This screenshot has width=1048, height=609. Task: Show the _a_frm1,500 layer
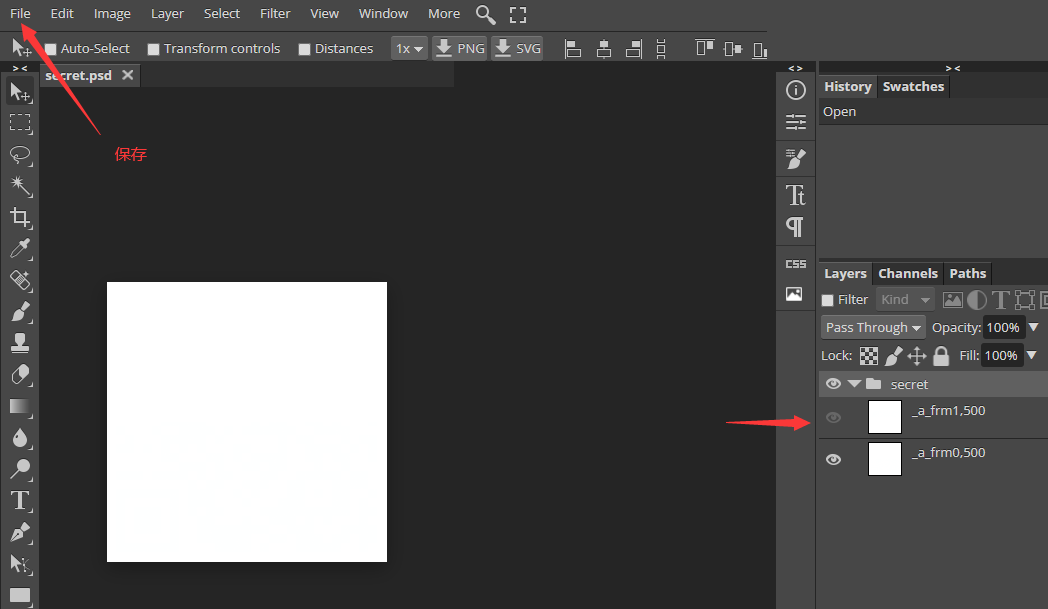click(833, 418)
